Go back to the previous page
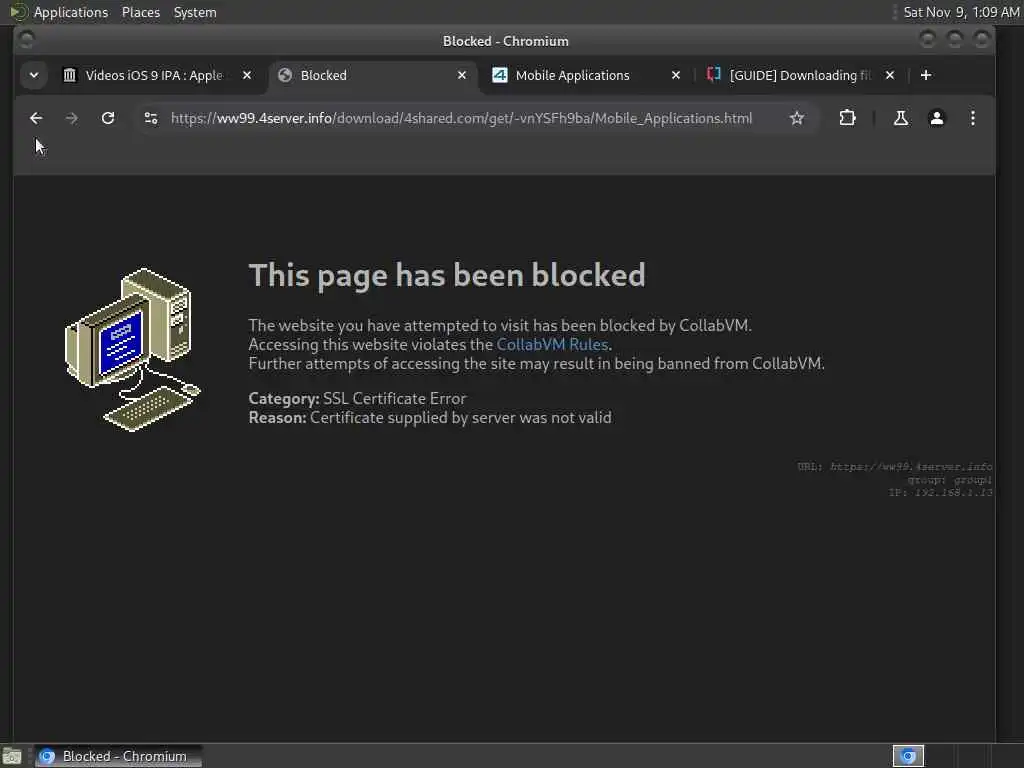The image size is (1024, 768). pos(36,118)
